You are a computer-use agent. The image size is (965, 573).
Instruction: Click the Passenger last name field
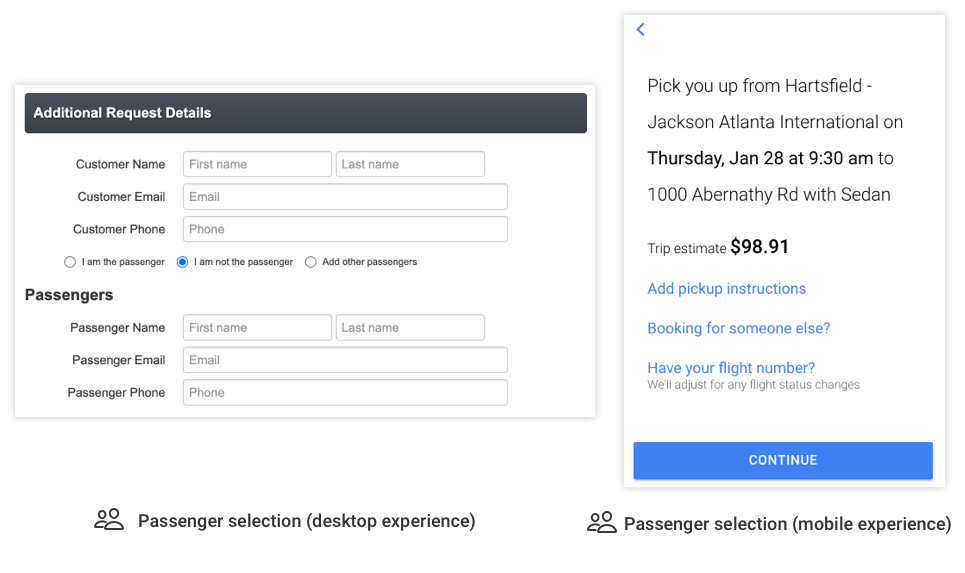(410, 328)
